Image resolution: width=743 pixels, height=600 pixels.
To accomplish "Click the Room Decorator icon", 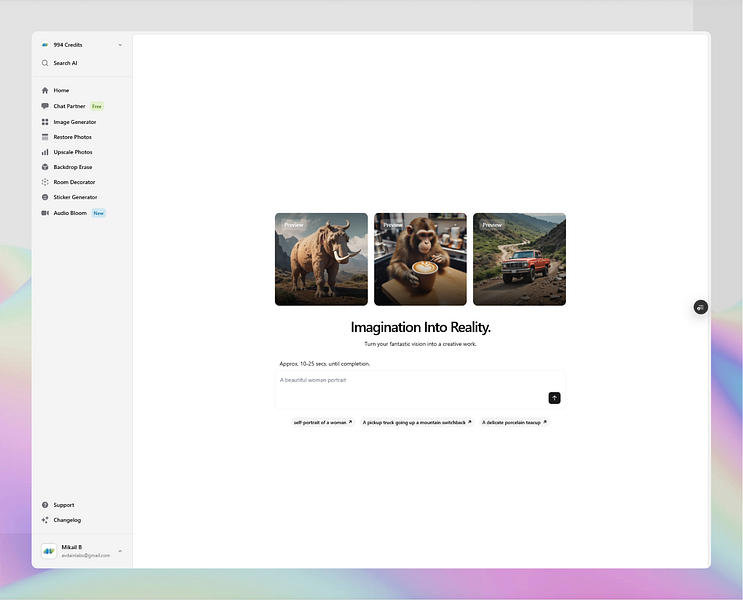I will click(45, 182).
